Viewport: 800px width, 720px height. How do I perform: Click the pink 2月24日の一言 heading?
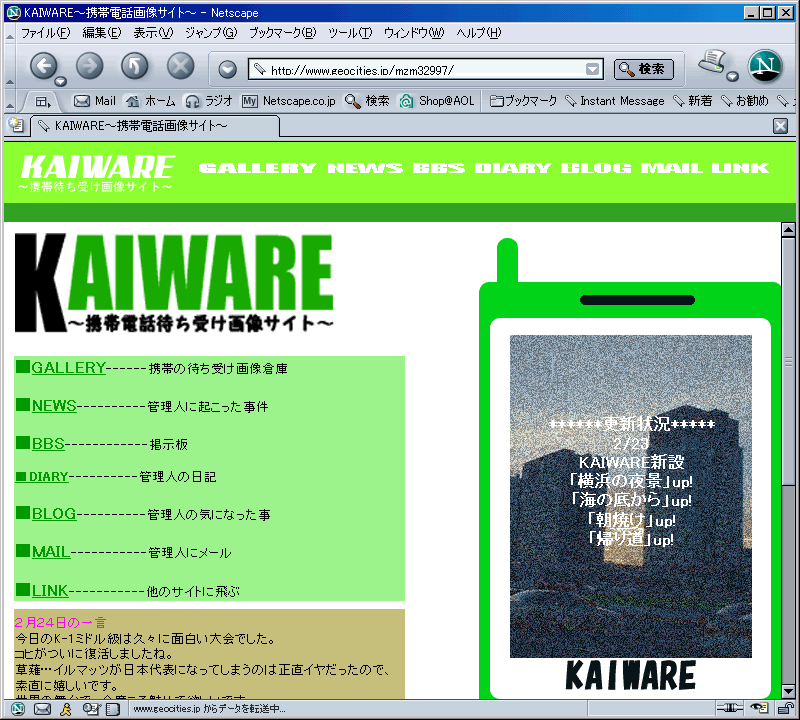click(x=60, y=623)
